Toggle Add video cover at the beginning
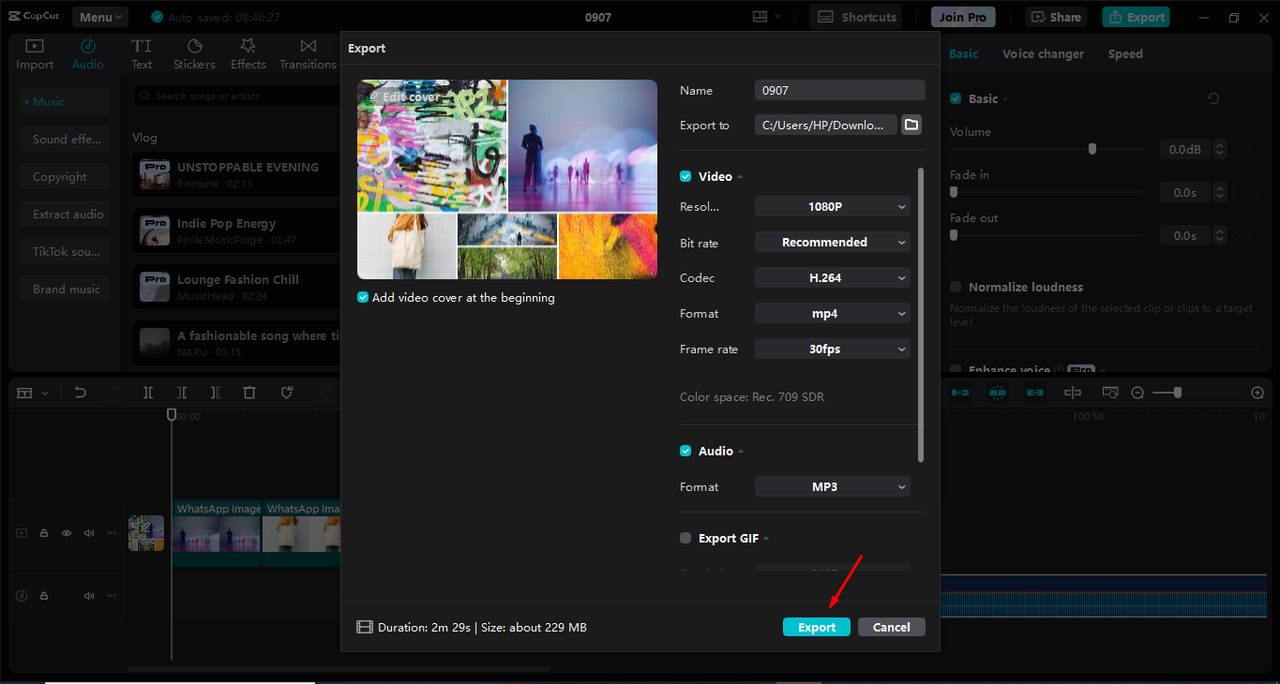Image resolution: width=1280 pixels, height=684 pixels. click(x=363, y=298)
